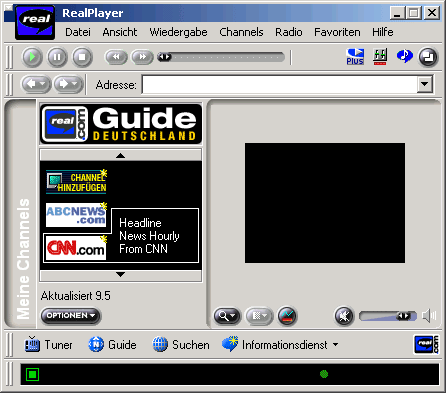Open the OPTIONEN dropdown button
Image resolution: width=446 pixels, height=393 pixels.
tap(70, 315)
